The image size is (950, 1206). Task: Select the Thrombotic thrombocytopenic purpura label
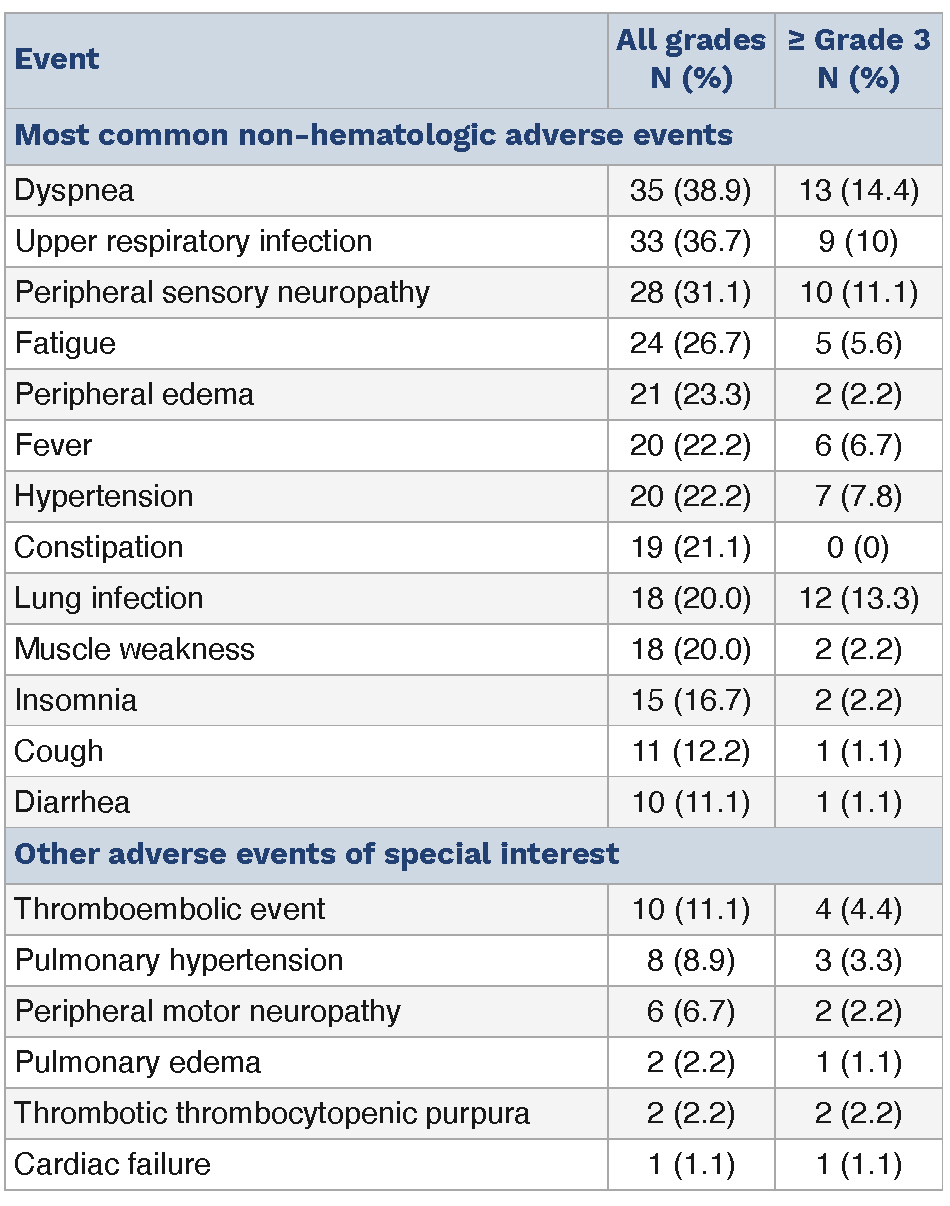(x=272, y=1113)
